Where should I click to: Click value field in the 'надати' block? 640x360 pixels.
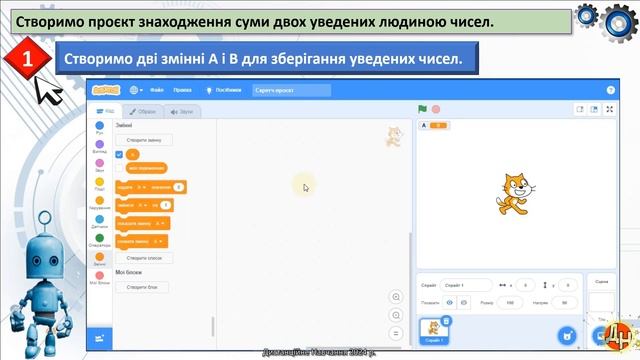click(x=179, y=187)
